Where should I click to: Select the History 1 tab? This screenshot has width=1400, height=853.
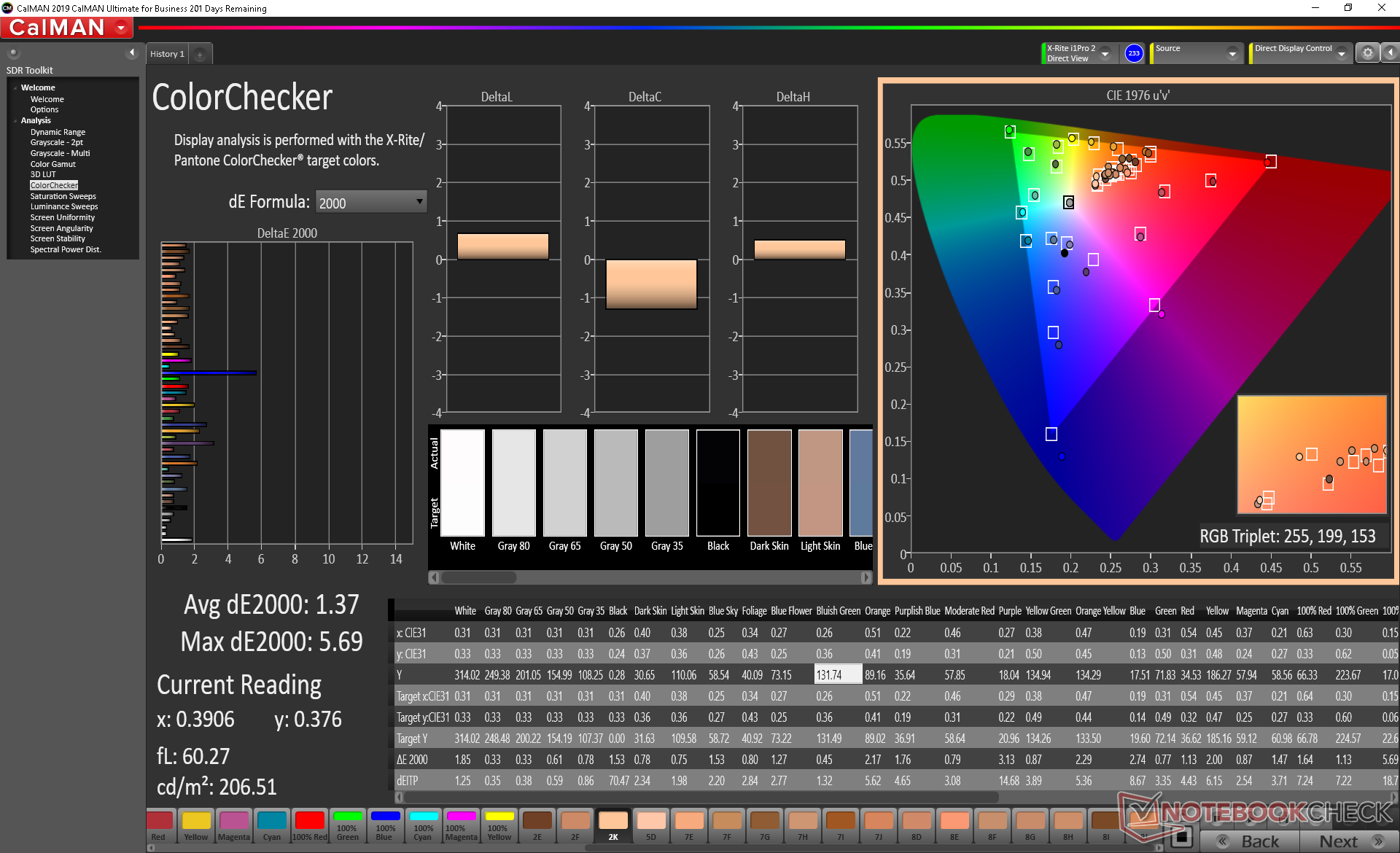coord(167,54)
